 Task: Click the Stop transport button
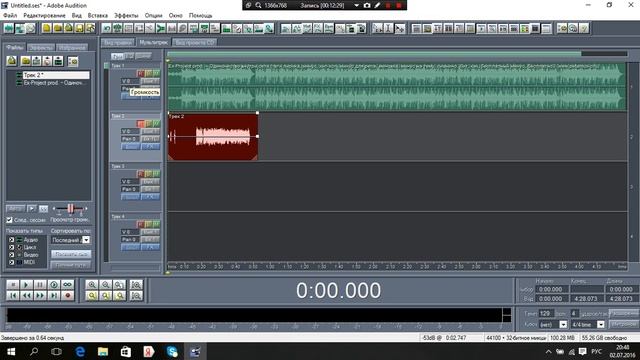13,284
